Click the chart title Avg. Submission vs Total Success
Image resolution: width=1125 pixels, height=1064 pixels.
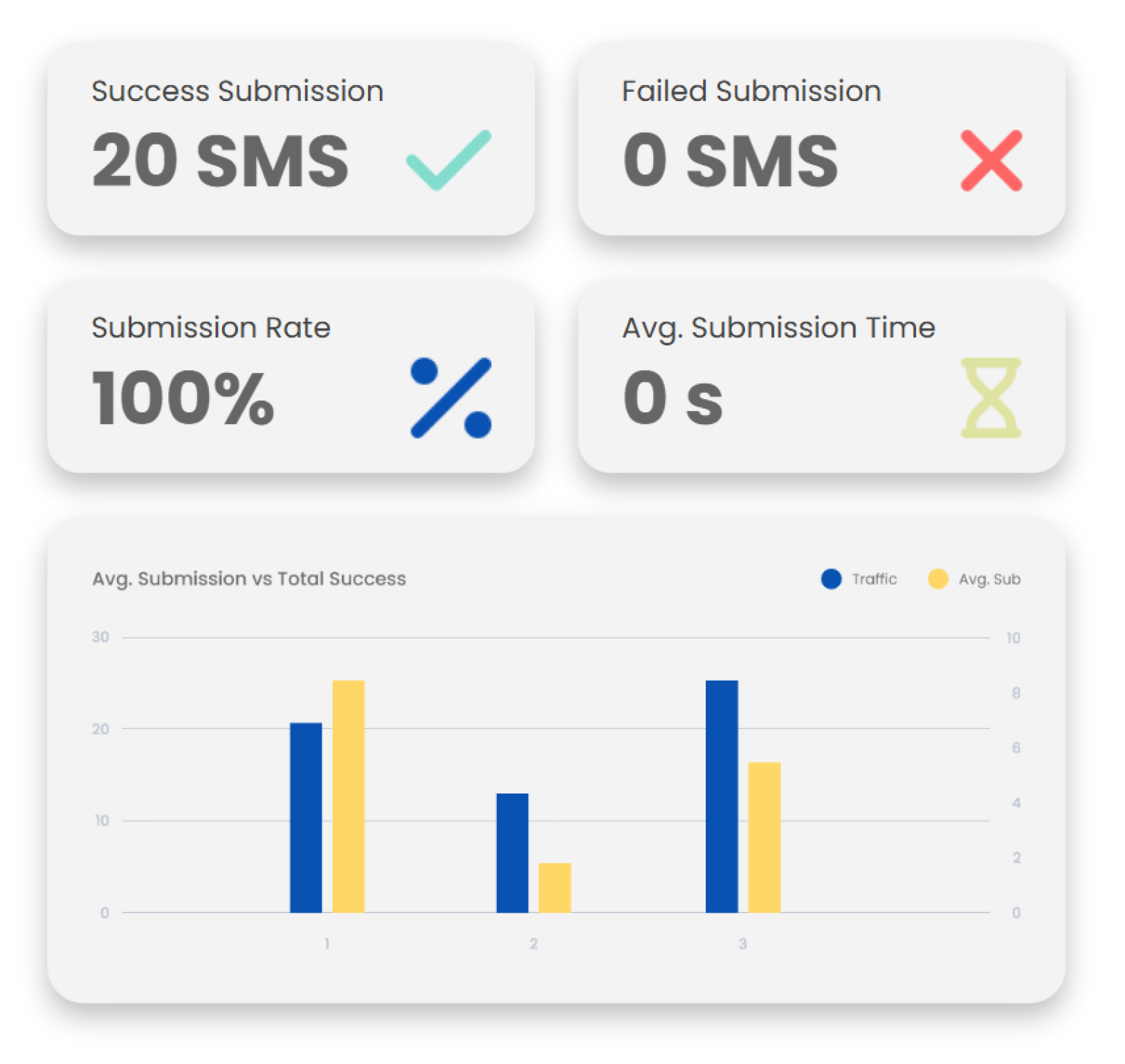249,579
